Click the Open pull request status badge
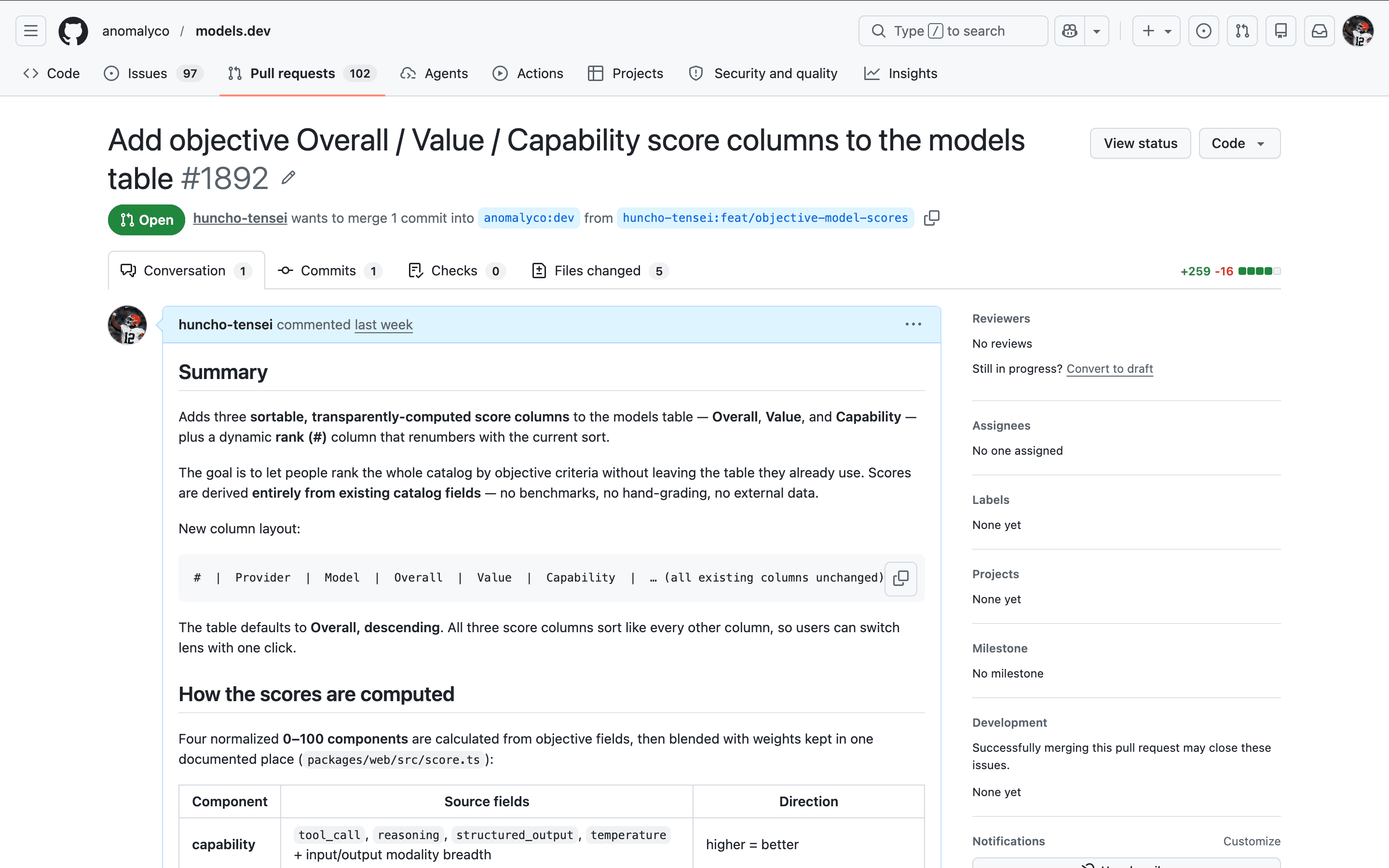 coord(146,219)
